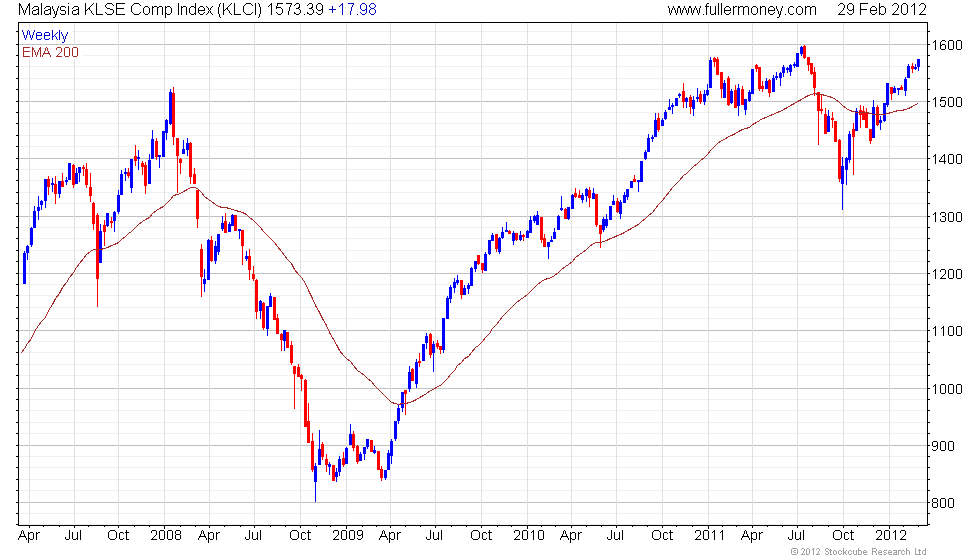Click the 800 price axis label
The image size is (980, 560).
click(x=943, y=503)
